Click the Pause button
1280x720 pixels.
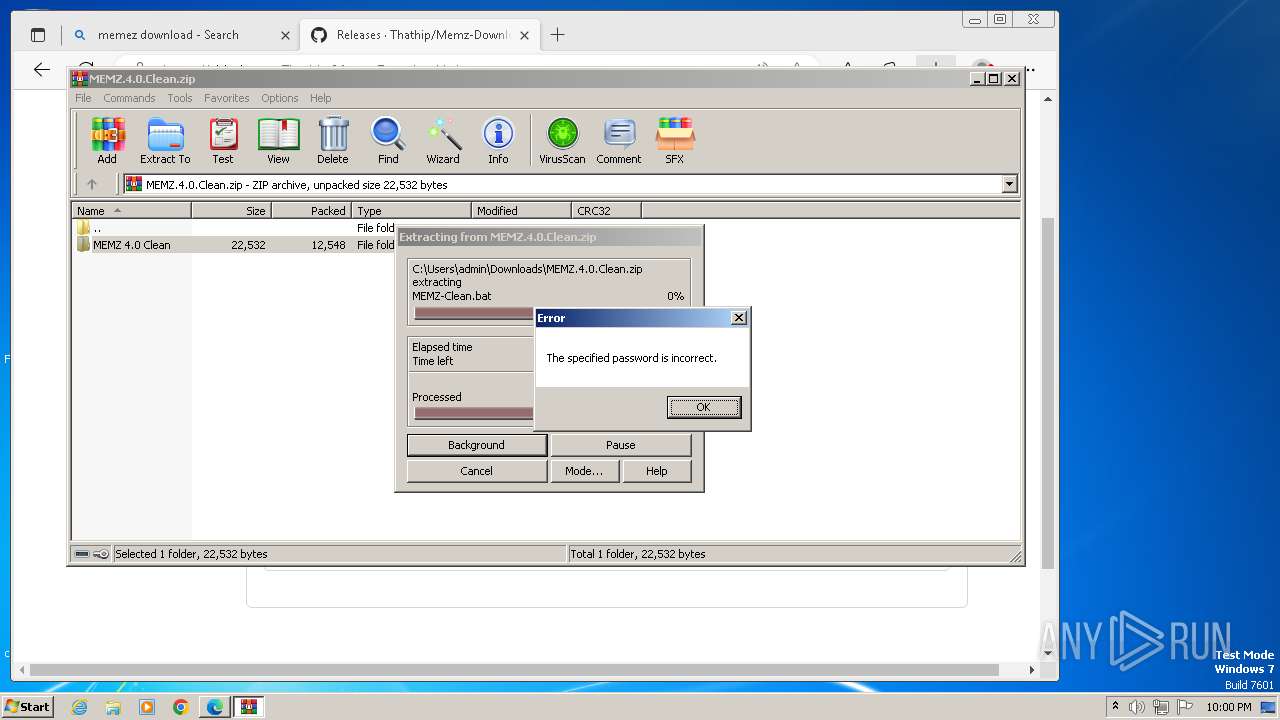[620, 445]
